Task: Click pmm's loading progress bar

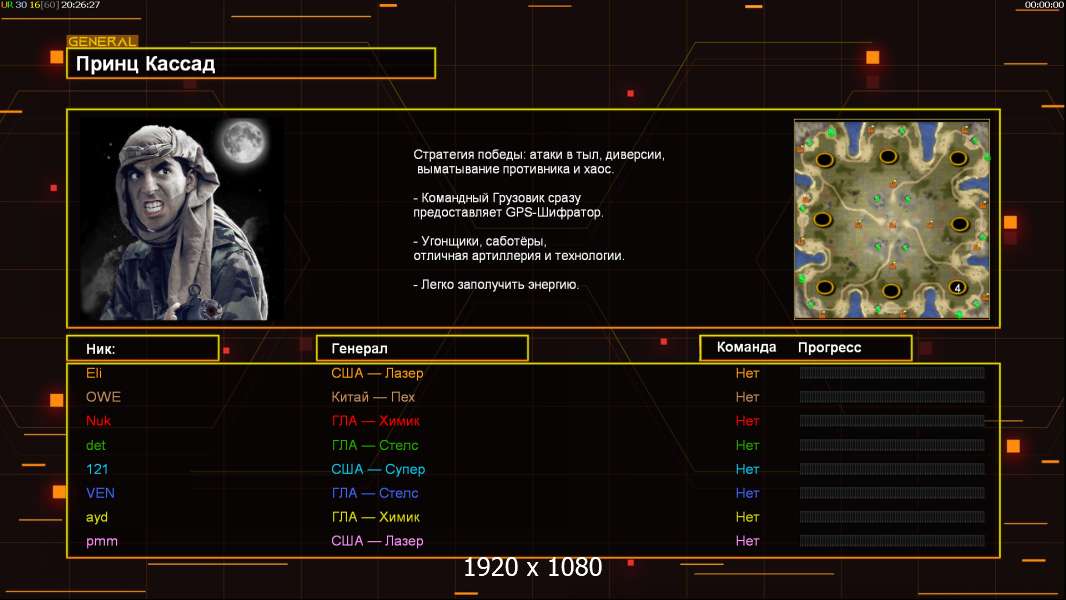Action: tap(891, 541)
